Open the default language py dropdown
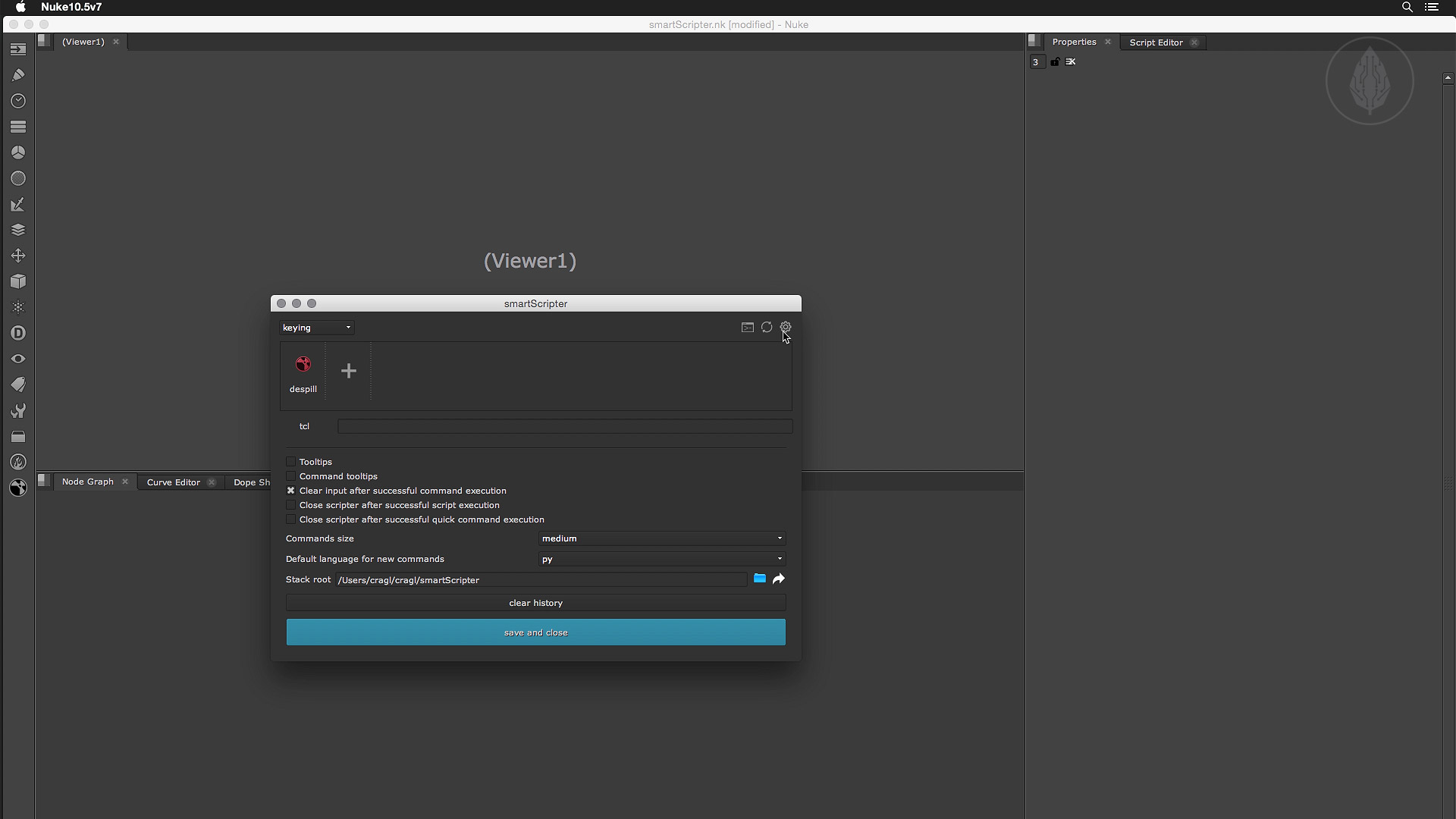The height and width of the screenshot is (819, 1456). 661,559
